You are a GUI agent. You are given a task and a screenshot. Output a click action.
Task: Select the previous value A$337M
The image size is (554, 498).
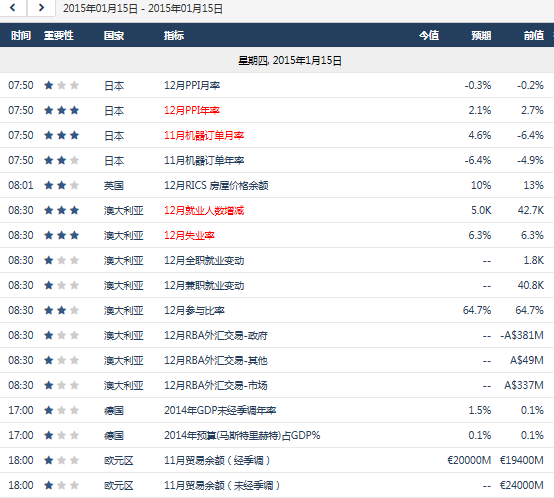[524, 385]
